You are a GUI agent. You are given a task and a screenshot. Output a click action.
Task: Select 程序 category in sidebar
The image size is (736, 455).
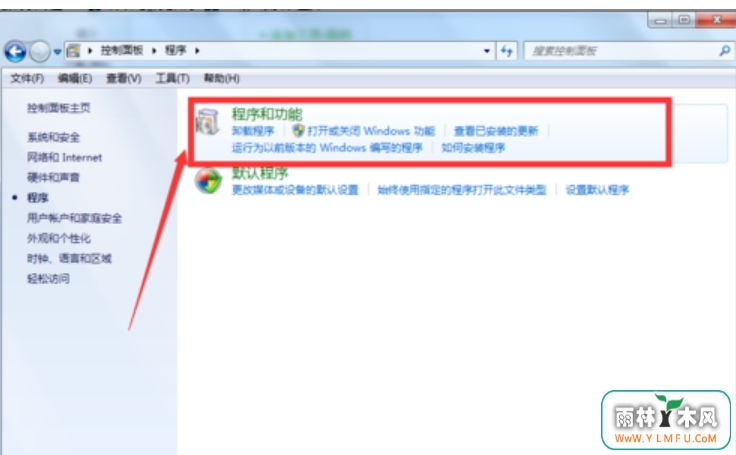pos(38,198)
